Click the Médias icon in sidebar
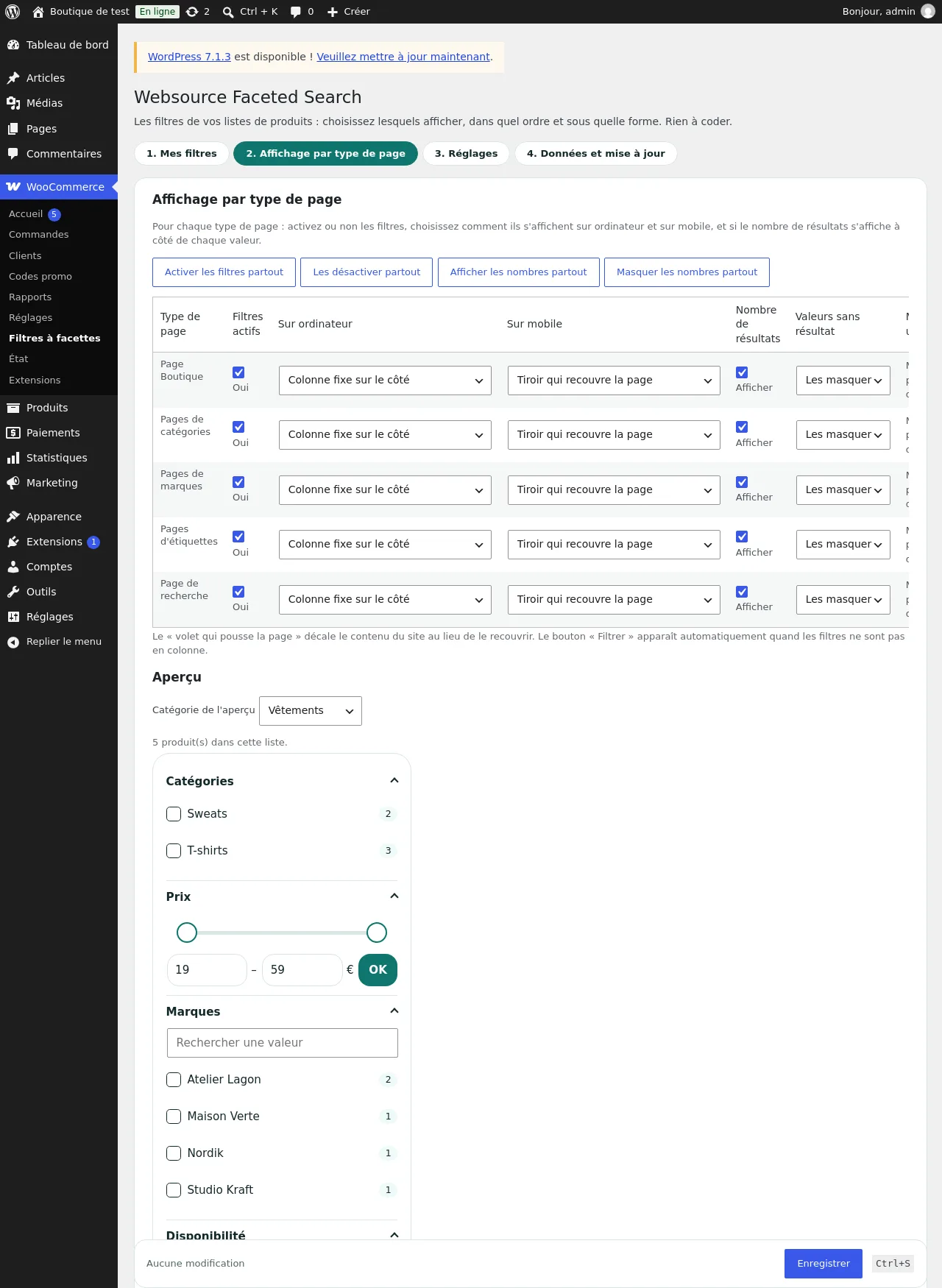 (13, 103)
